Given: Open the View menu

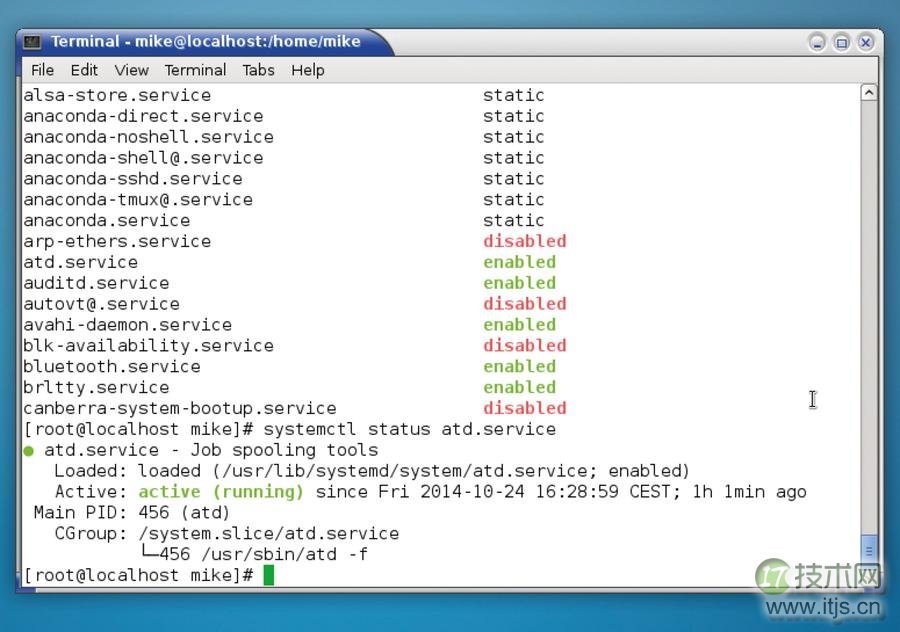Looking at the screenshot, I should pyautogui.click(x=131, y=70).
